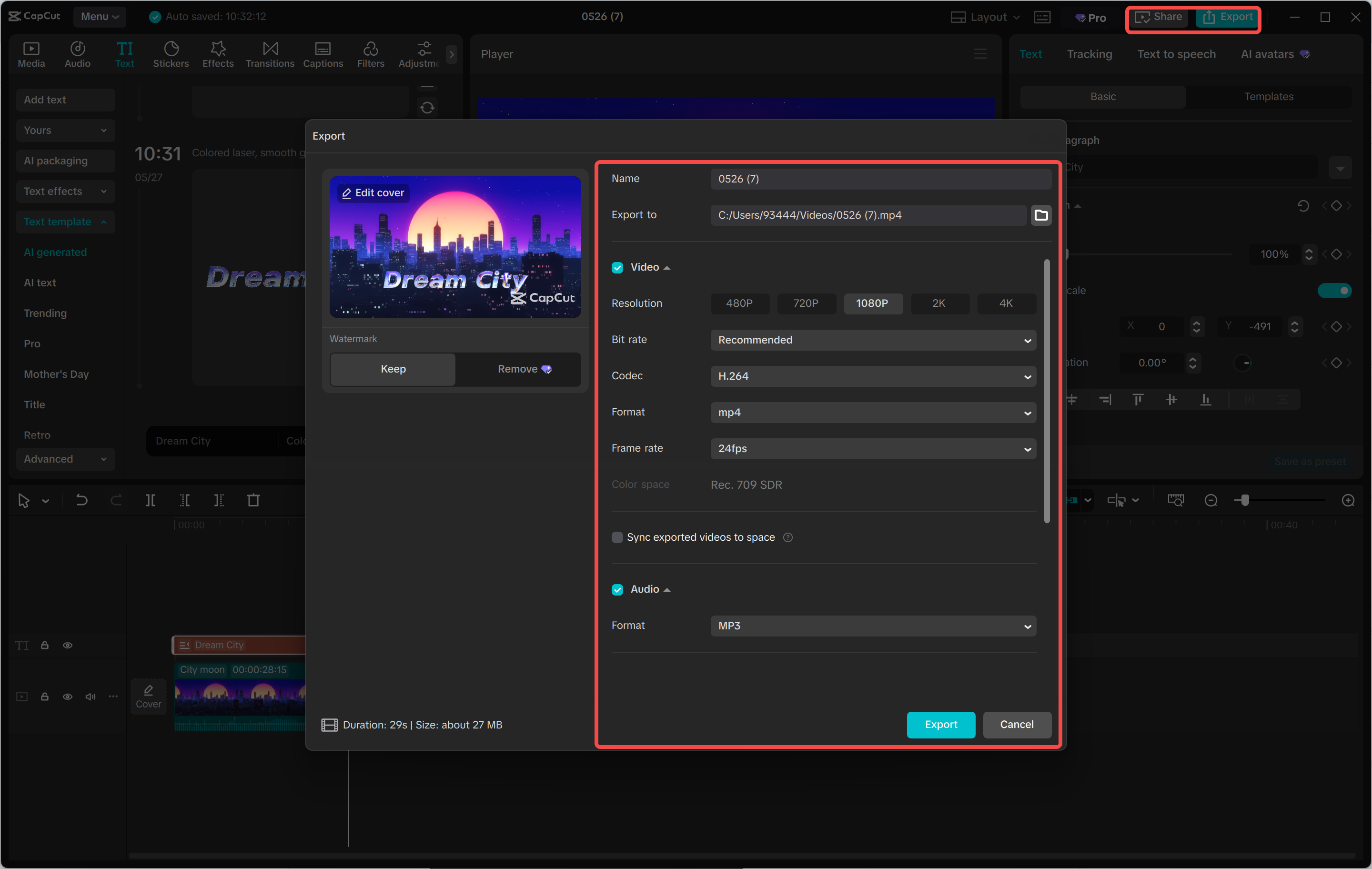The height and width of the screenshot is (869, 1372).
Task: Open the Bit rate dropdown
Action: (x=873, y=340)
